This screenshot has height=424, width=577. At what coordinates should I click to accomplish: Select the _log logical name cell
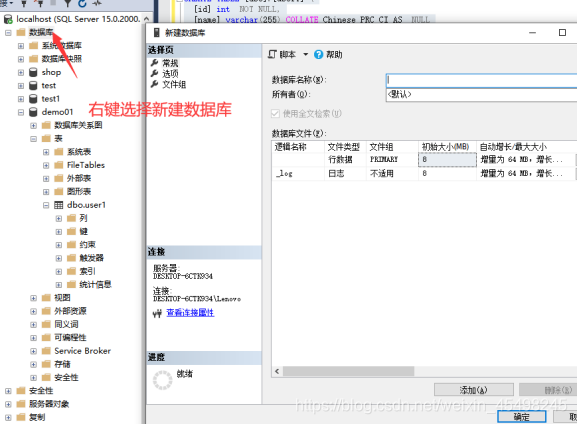(x=298, y=173)
